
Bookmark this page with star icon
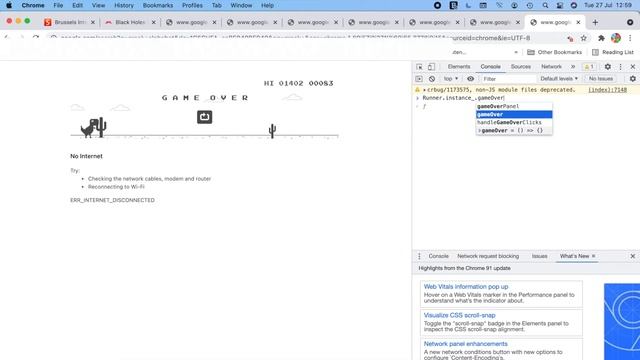(584, 38)
